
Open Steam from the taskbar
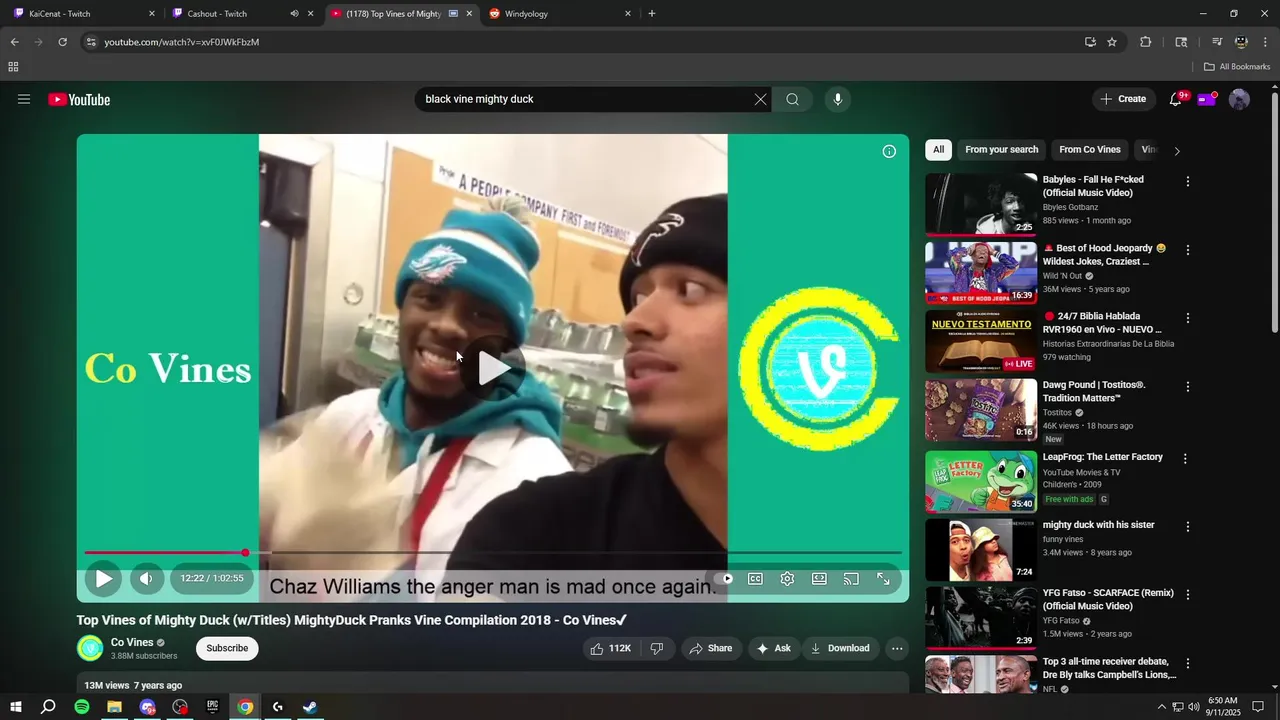(310, 707)
